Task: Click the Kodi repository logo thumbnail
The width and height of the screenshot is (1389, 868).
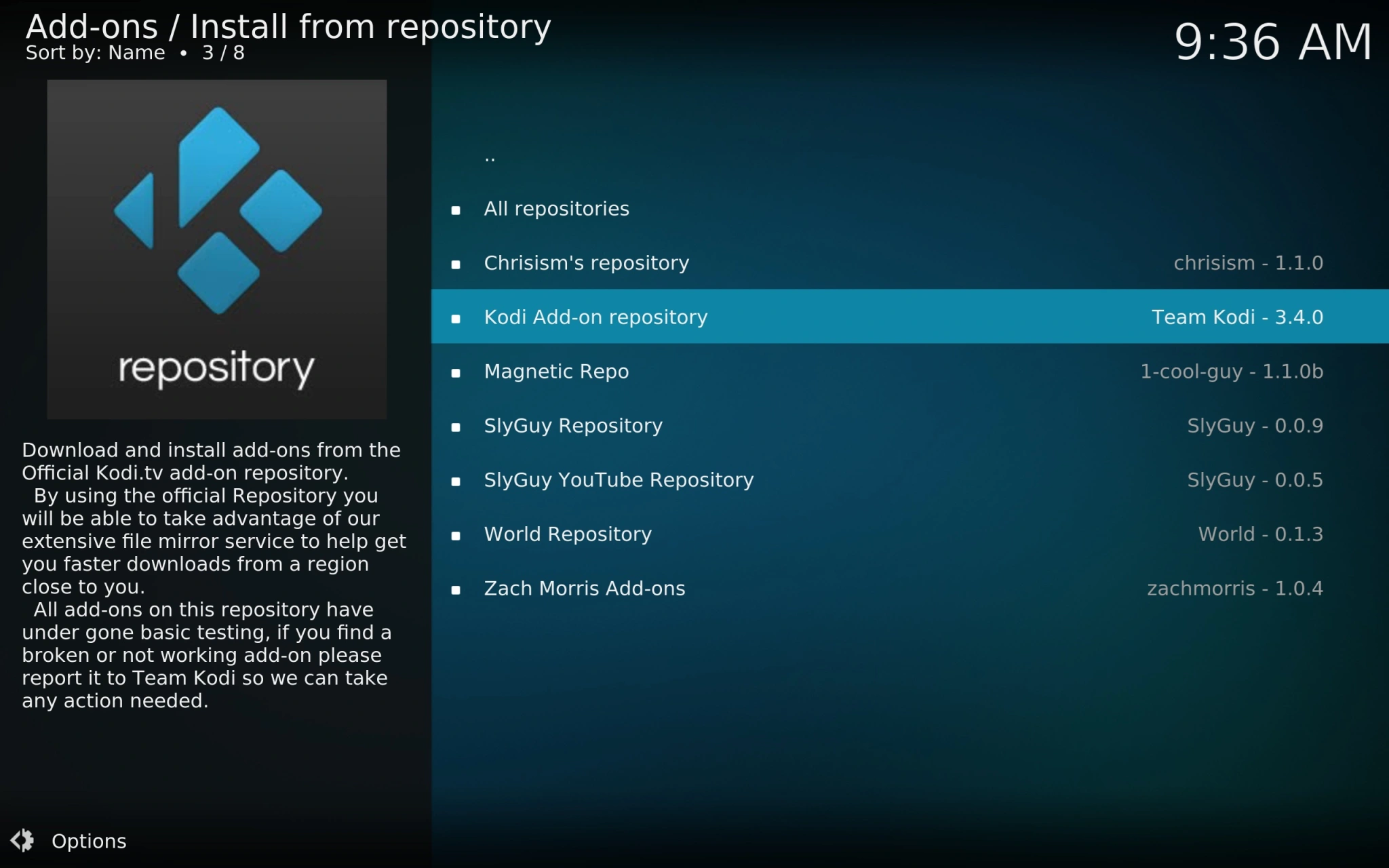Action: pos(216,249)
